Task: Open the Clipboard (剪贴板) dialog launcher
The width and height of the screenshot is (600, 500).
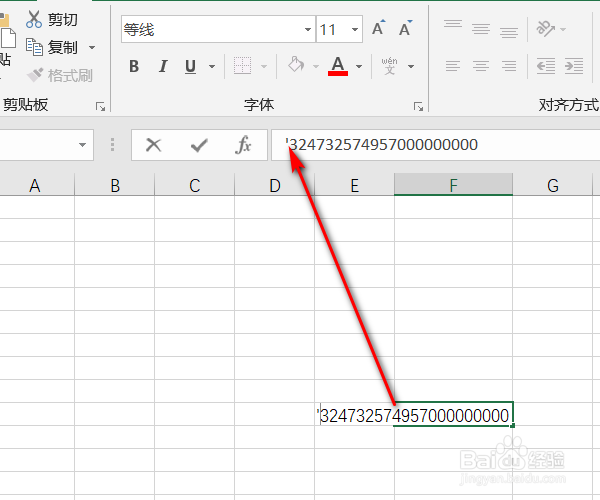Action: (x=100, y=106)
